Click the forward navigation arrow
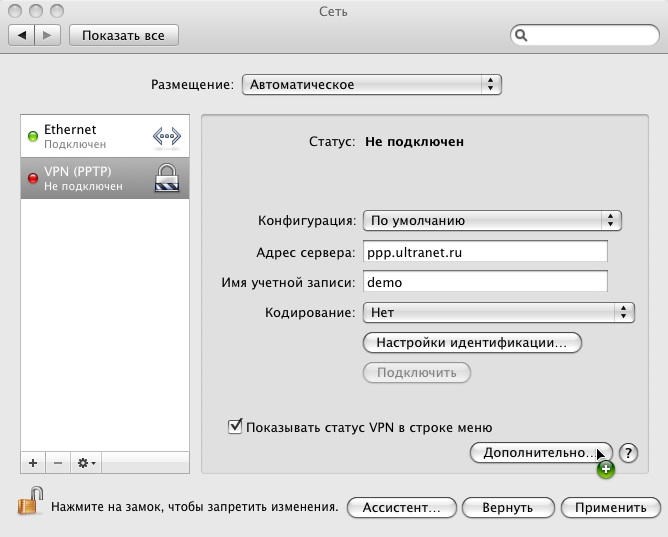This screenshot has height=537, width=668. point(48,35)
